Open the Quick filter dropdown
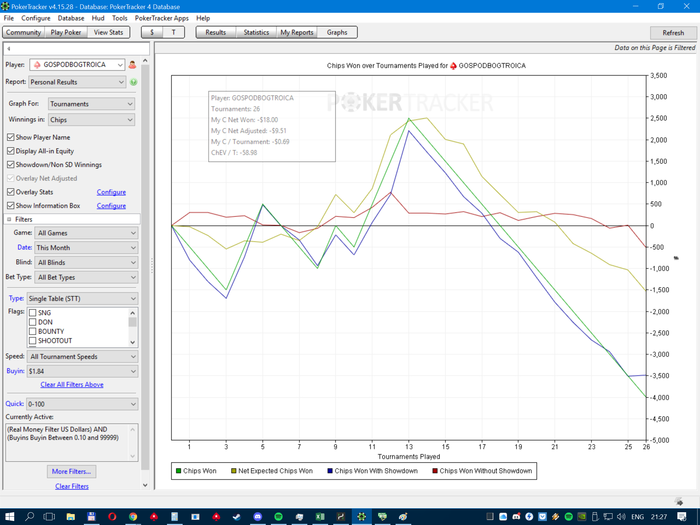Screen dimensions: 700x525 [82, 404]
